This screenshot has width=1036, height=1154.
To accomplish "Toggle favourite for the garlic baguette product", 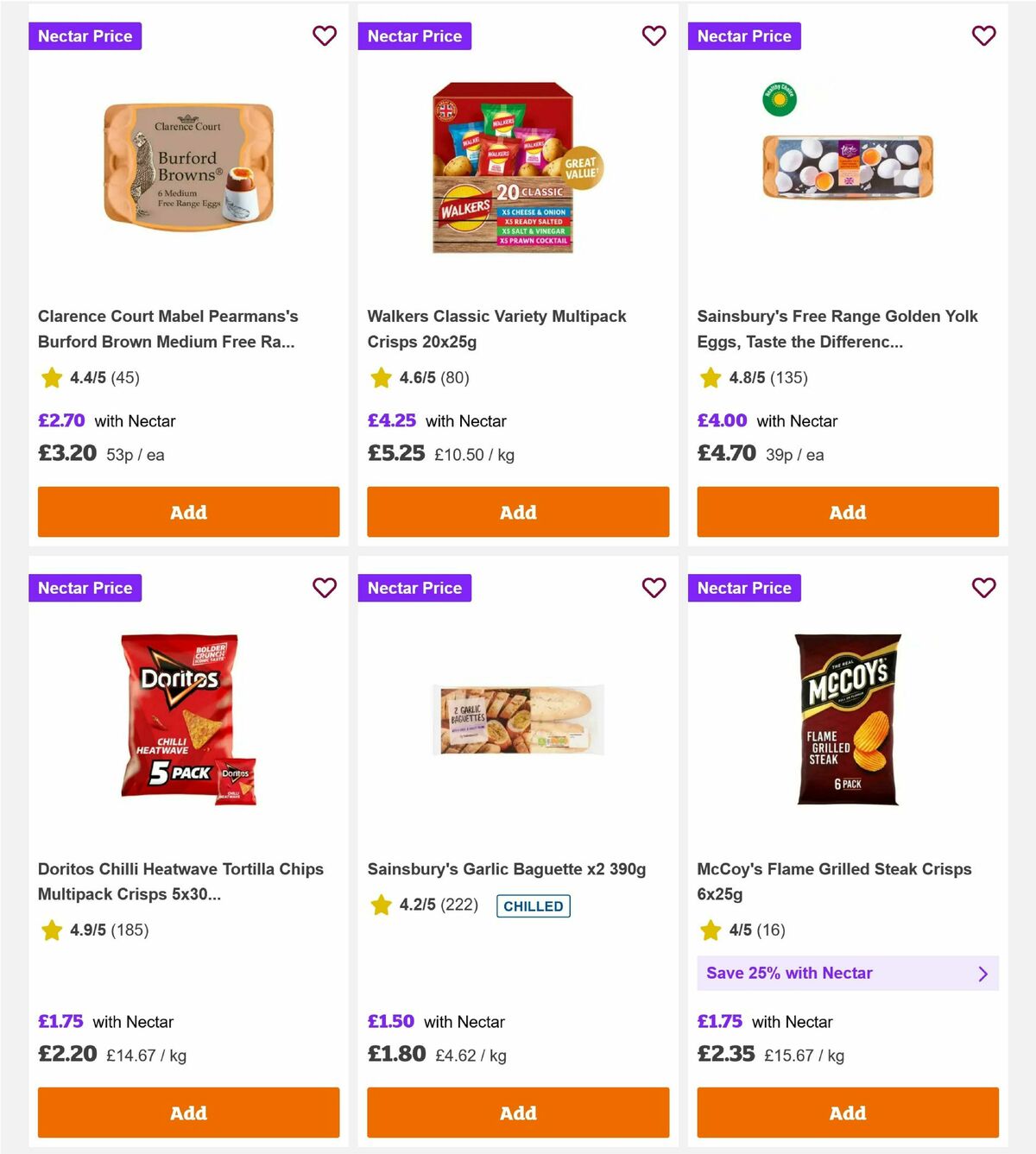I will point(654,588).
